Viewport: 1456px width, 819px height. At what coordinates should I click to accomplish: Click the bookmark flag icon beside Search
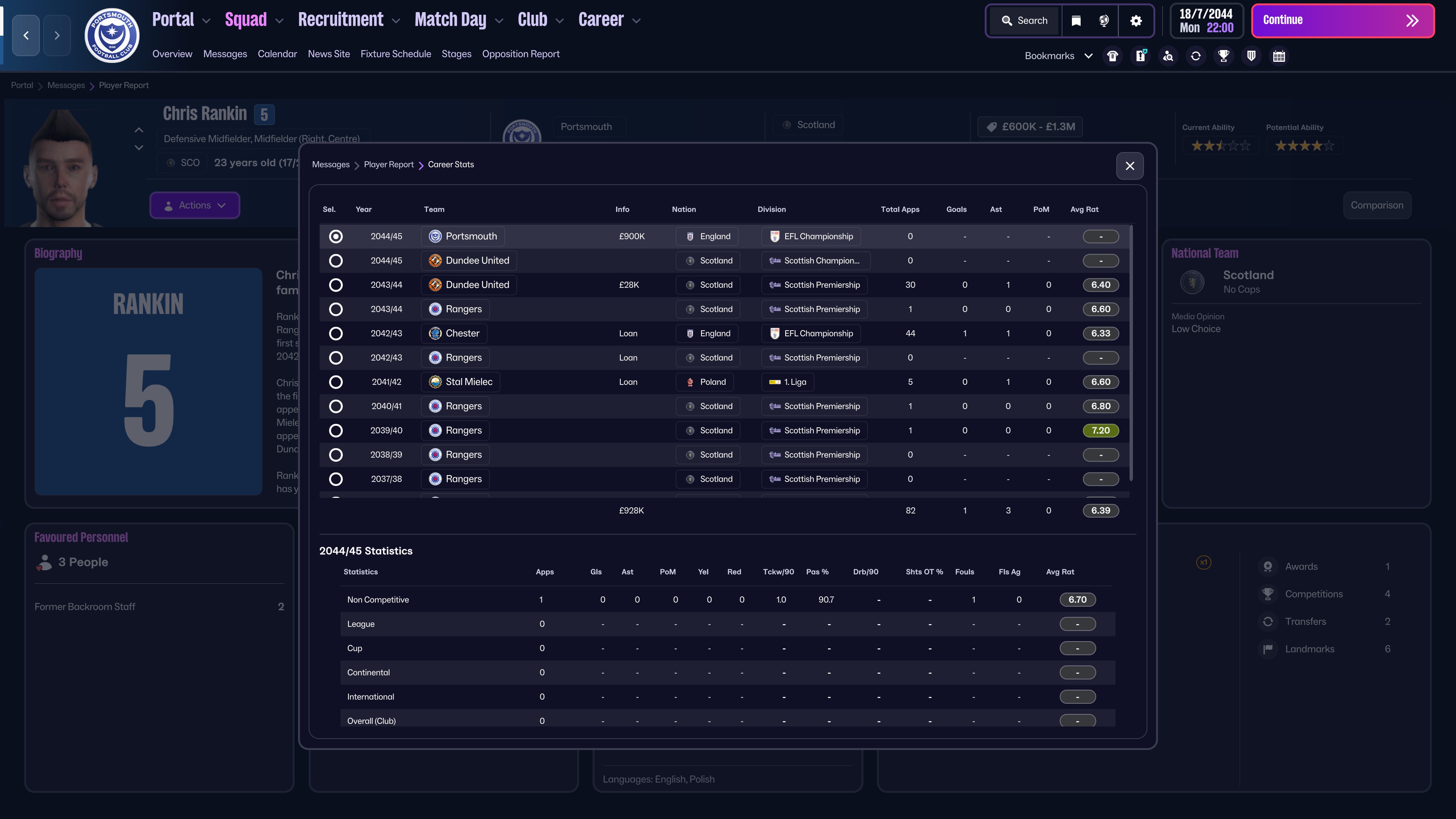pos(1076,21)
